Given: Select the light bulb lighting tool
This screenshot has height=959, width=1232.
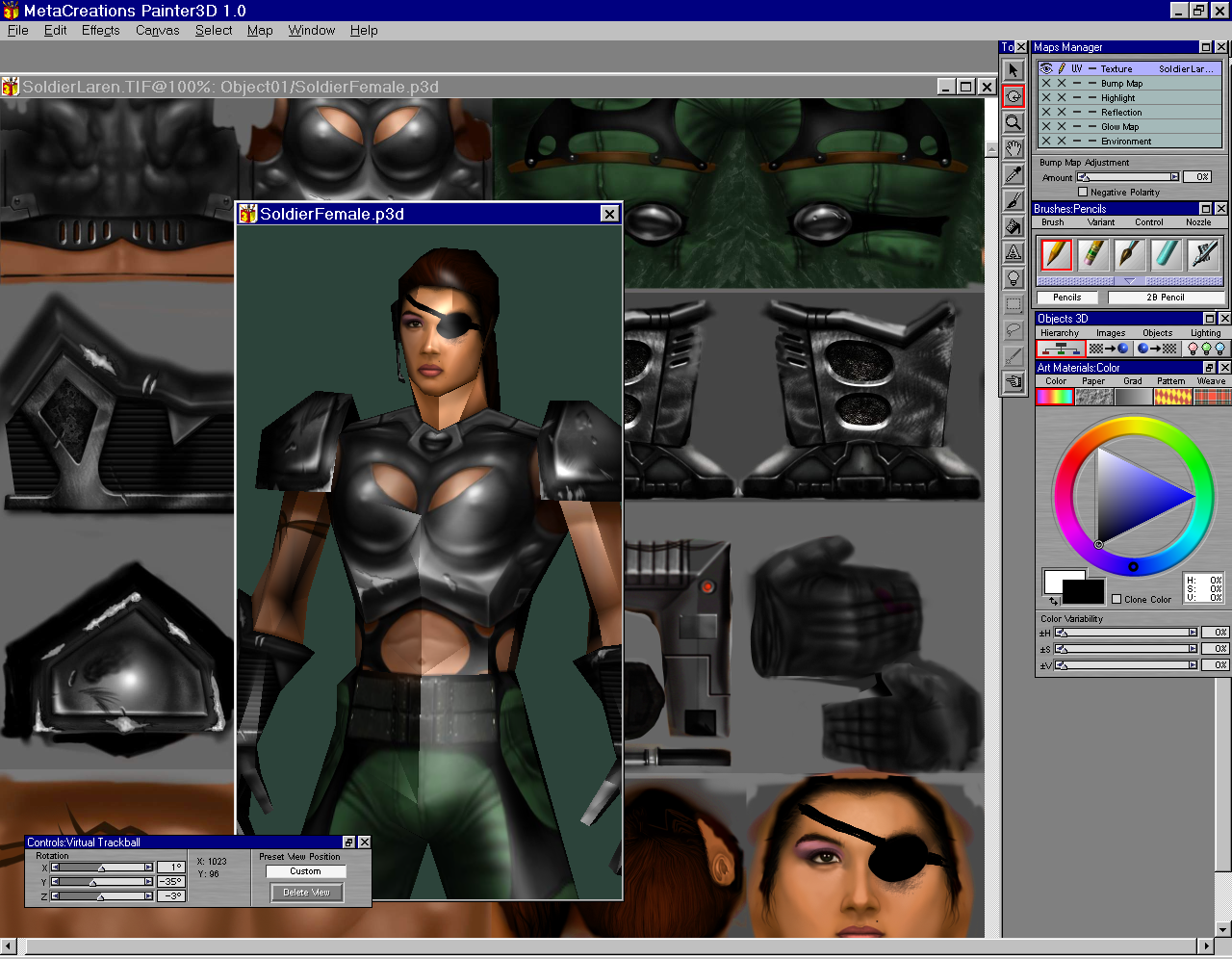Looking at the screenshot, I should [1014, 278].
